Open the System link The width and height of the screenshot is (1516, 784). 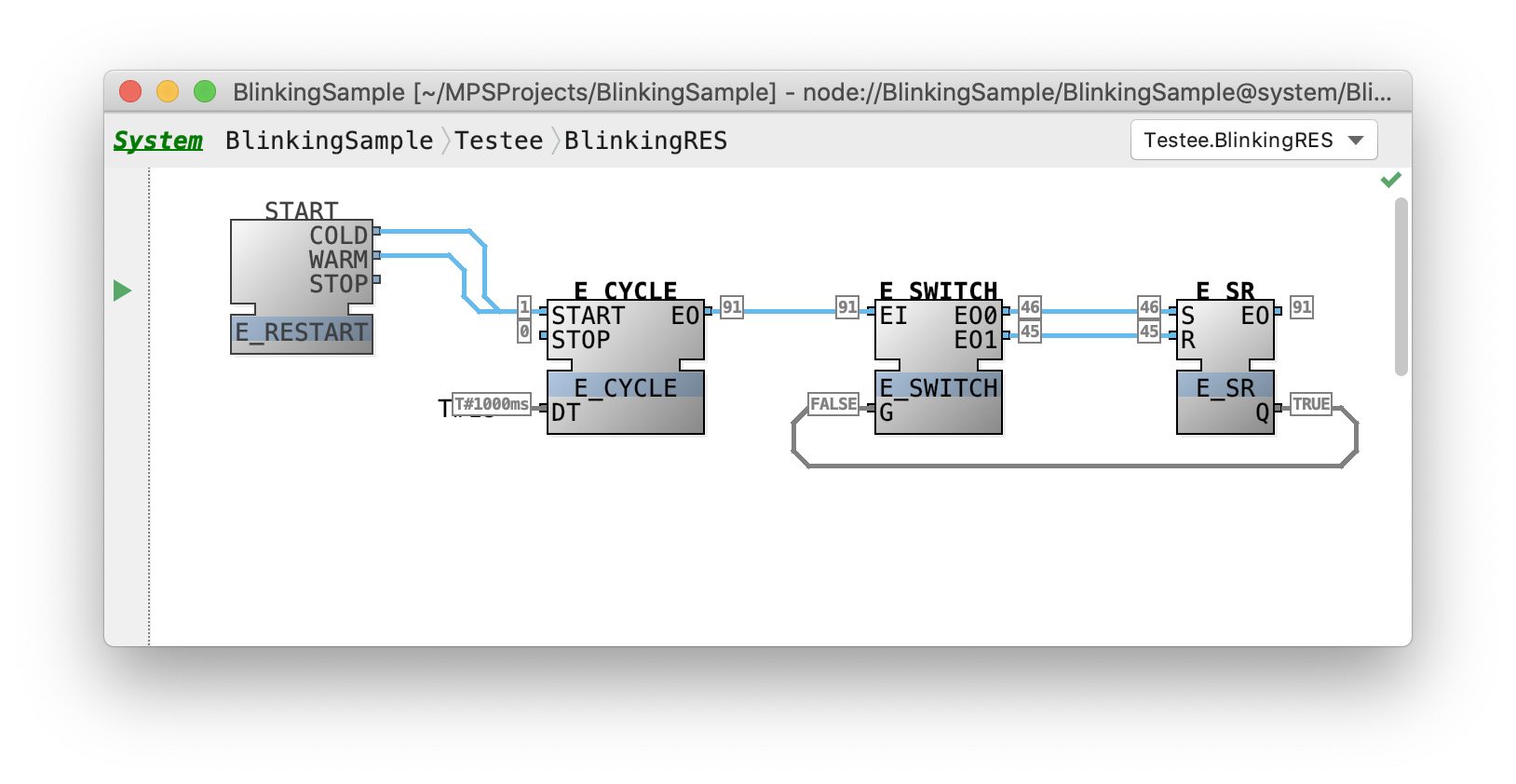point(157,141)
